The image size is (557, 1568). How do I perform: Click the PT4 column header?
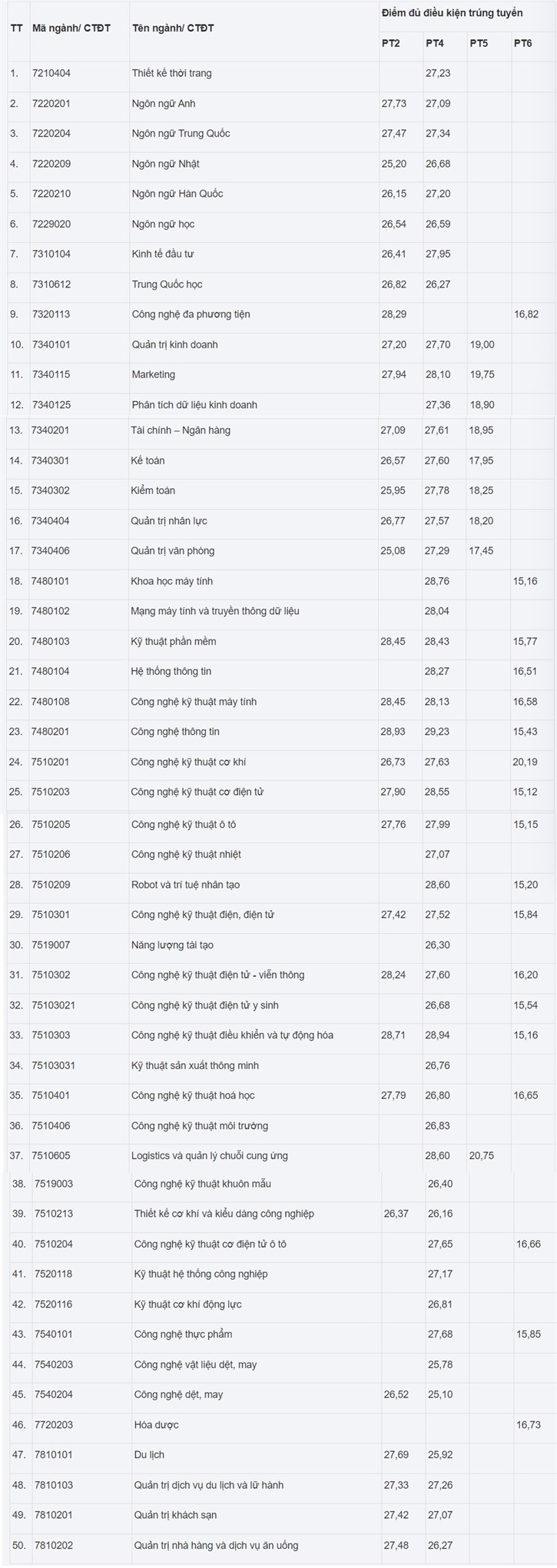pyautogui.click(x=435, y=43)
